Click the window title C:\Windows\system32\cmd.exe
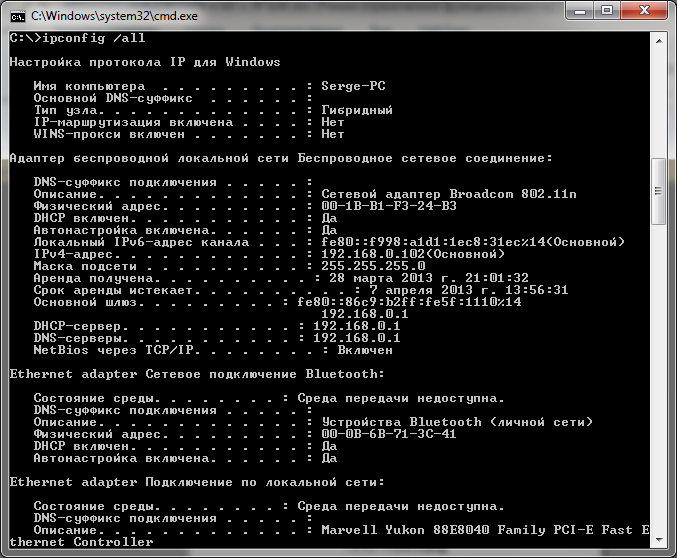This screenshot has height=558, width=677. (114, 16)
